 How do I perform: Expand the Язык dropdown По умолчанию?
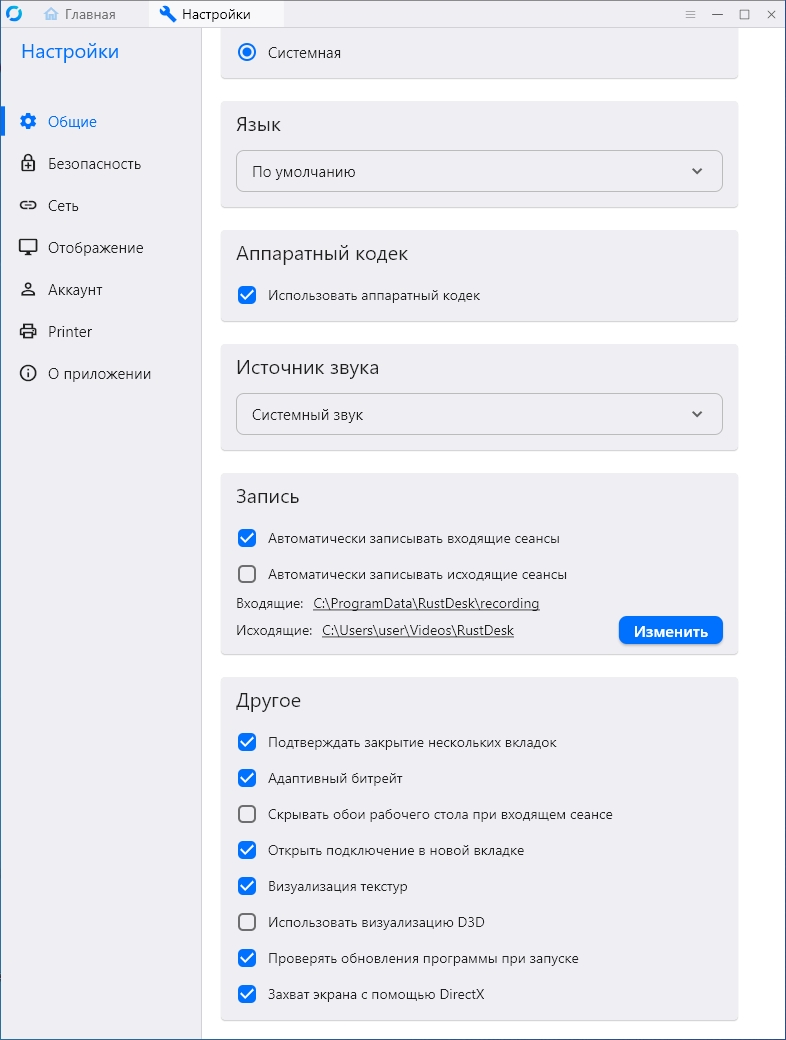pyautogui.click(x=479, y=171)
